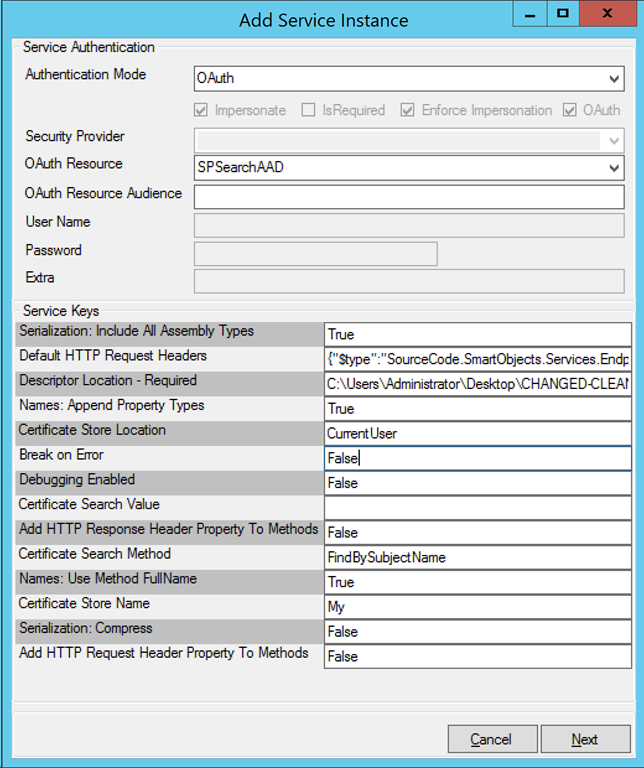Image resolution: width=644 pixels, height=768 pixels.
Task: Edit Certificate Store Name value
Action: click(477, 607)
